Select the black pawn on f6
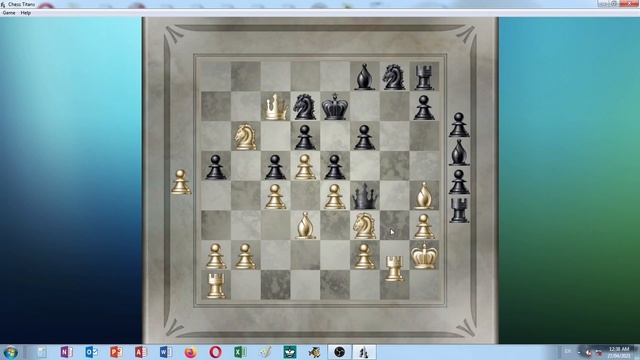Image resolution: width=640 pixels, height=360 pixels. 364,138
